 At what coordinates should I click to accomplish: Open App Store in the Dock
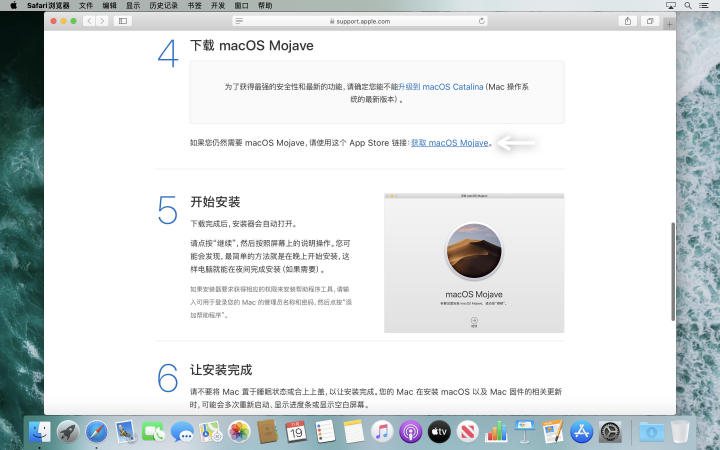point(581,432)
